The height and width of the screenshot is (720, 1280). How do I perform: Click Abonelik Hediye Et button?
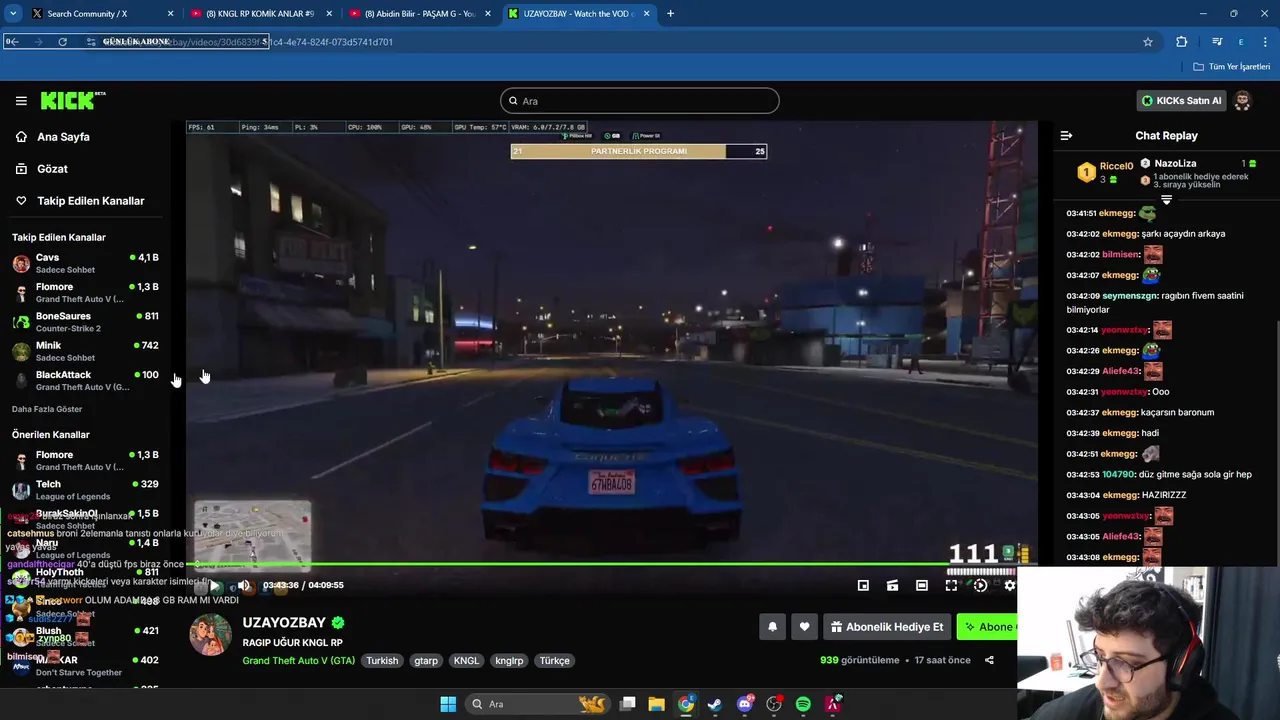pyautogui.click(x=887, y=627)
